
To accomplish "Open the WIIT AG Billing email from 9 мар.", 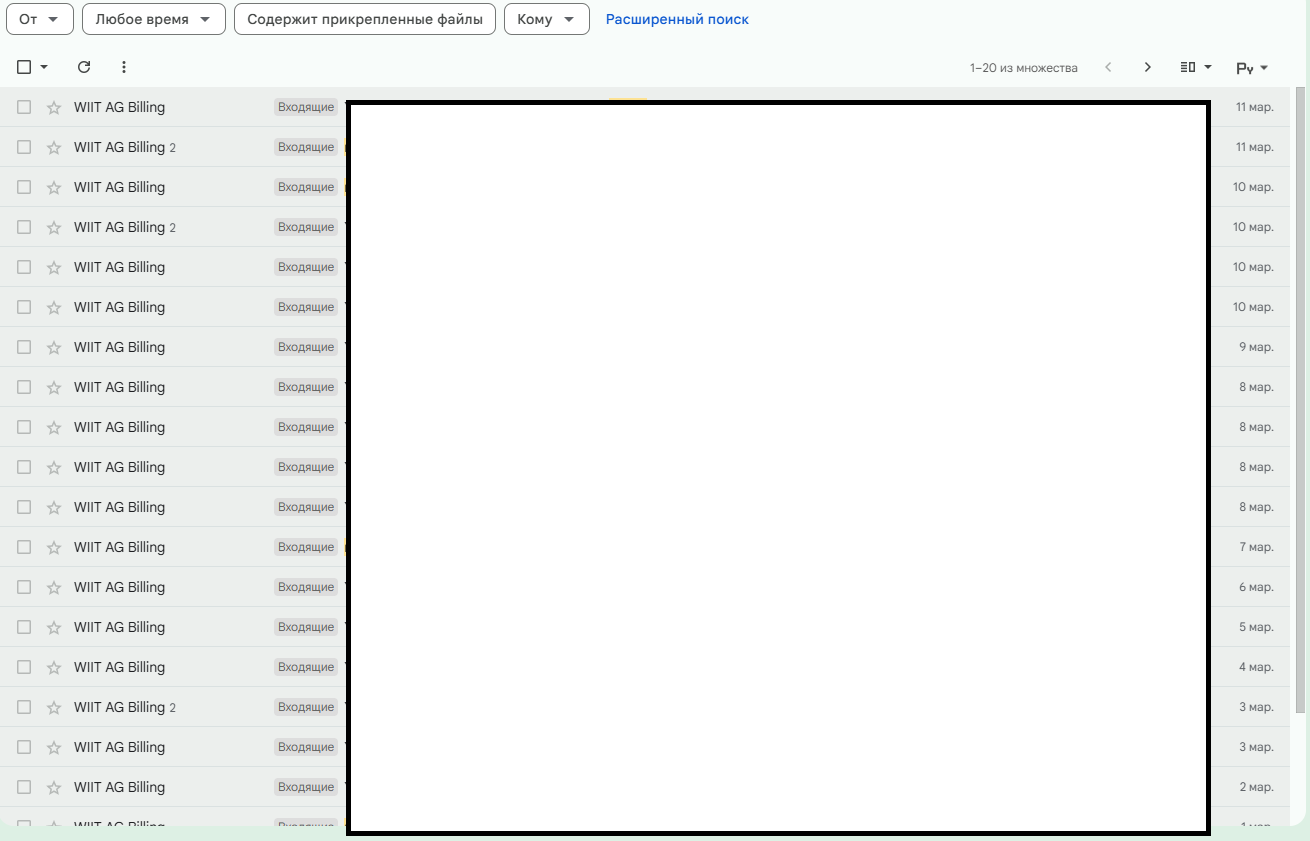I will tap(644, 347).
